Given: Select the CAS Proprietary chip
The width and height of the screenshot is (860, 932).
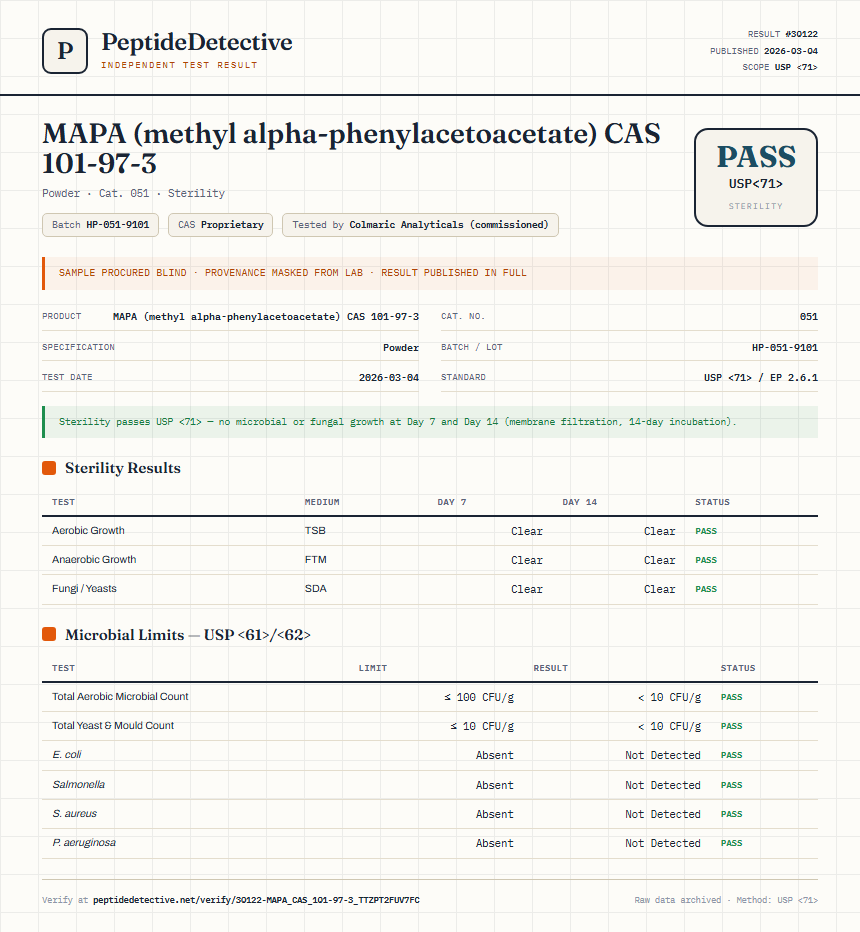Looking at the screenshot, I should 220,225.
